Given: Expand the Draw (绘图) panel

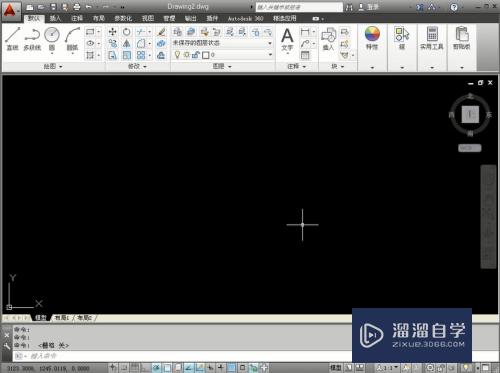Looking at the screenshot, I should tap(53, 67).
